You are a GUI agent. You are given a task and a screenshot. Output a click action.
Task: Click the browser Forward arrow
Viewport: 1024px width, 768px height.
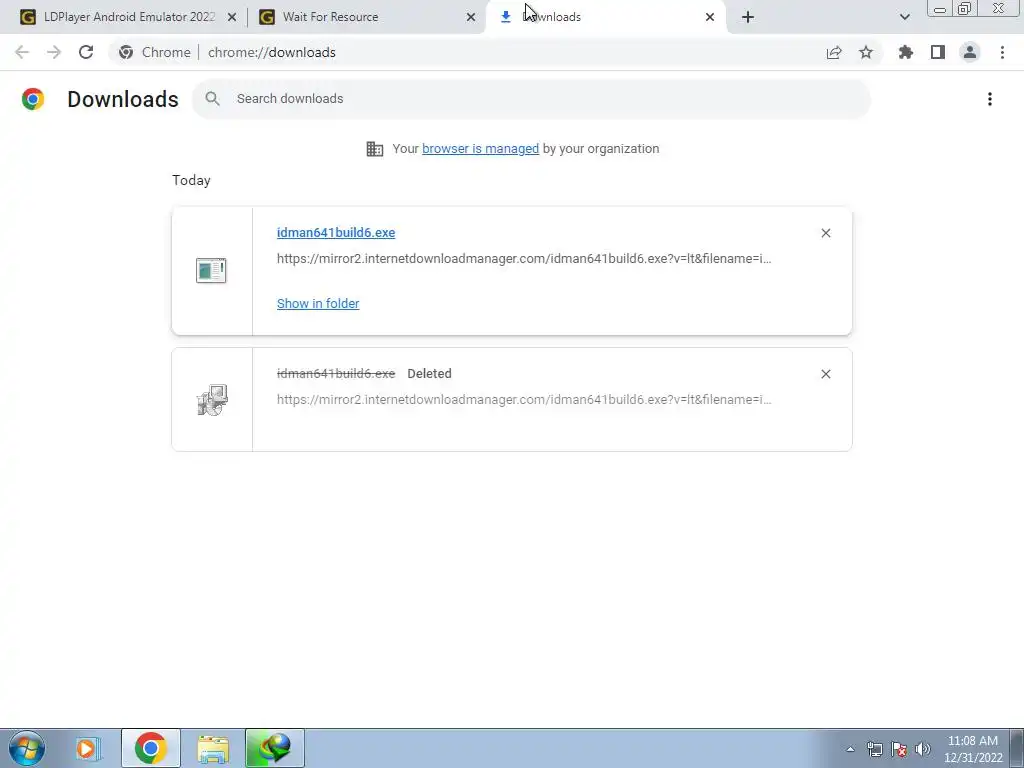pos(54,52)
